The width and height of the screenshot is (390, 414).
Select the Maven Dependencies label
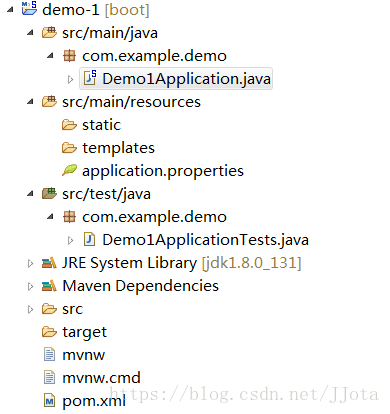(x=140, y=286)
